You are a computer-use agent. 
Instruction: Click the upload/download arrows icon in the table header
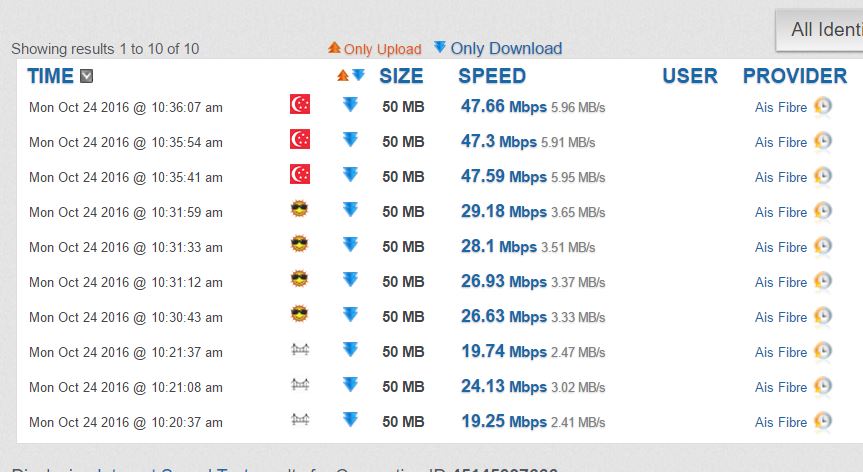[350, 75]
